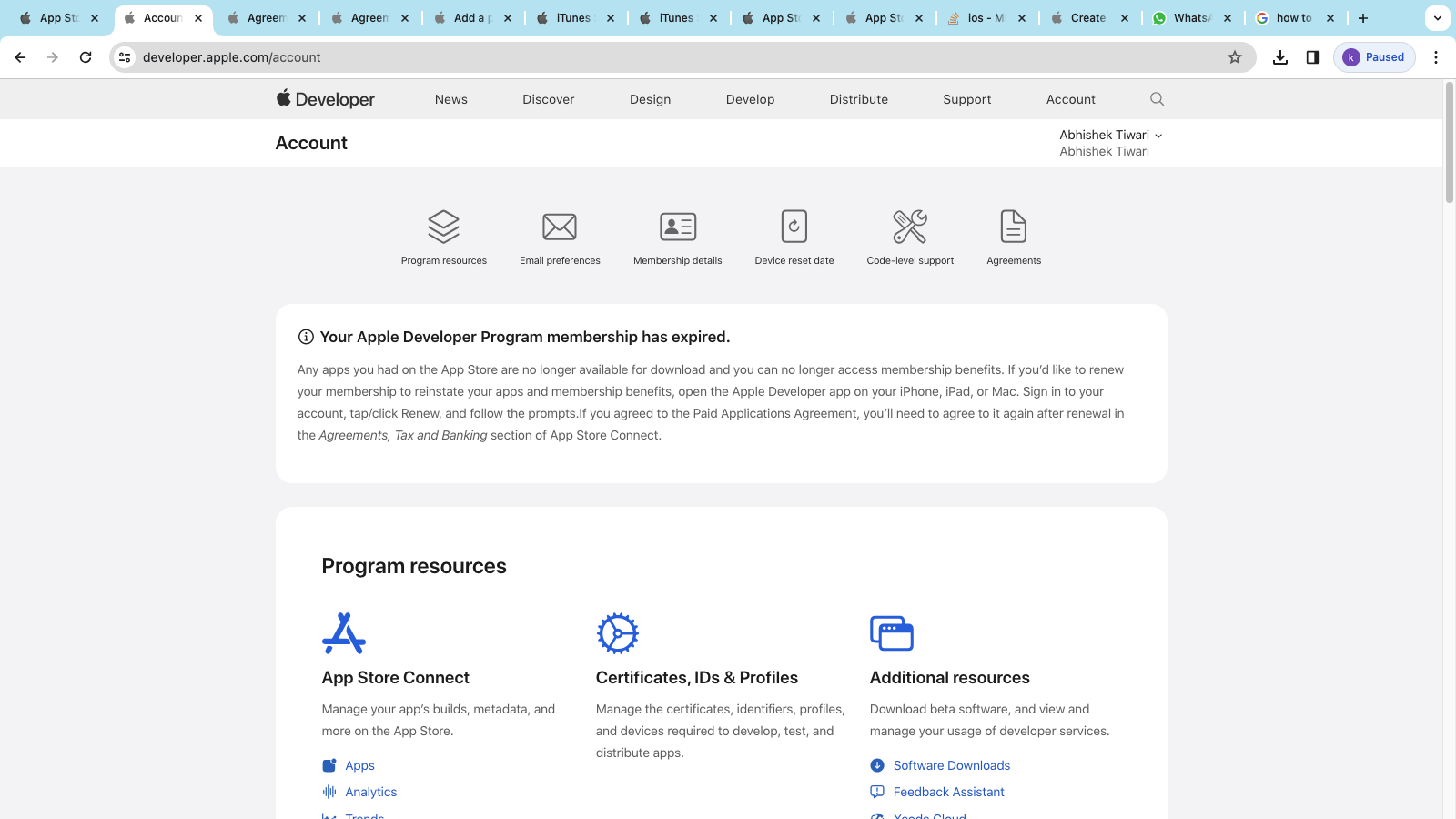1456x819 pixels.
Task: Open the Develop menu item
Action: 750,99
